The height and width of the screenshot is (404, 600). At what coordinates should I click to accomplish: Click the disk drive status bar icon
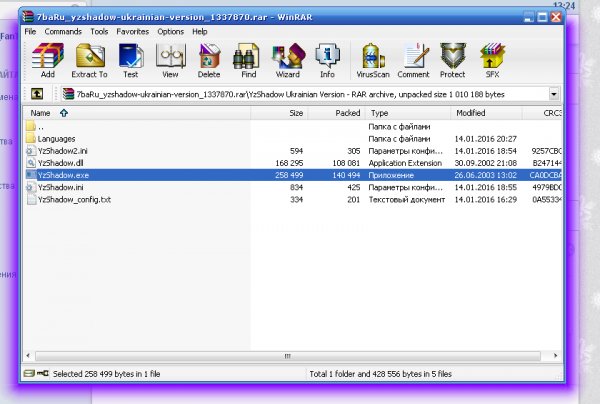point(29,373)
